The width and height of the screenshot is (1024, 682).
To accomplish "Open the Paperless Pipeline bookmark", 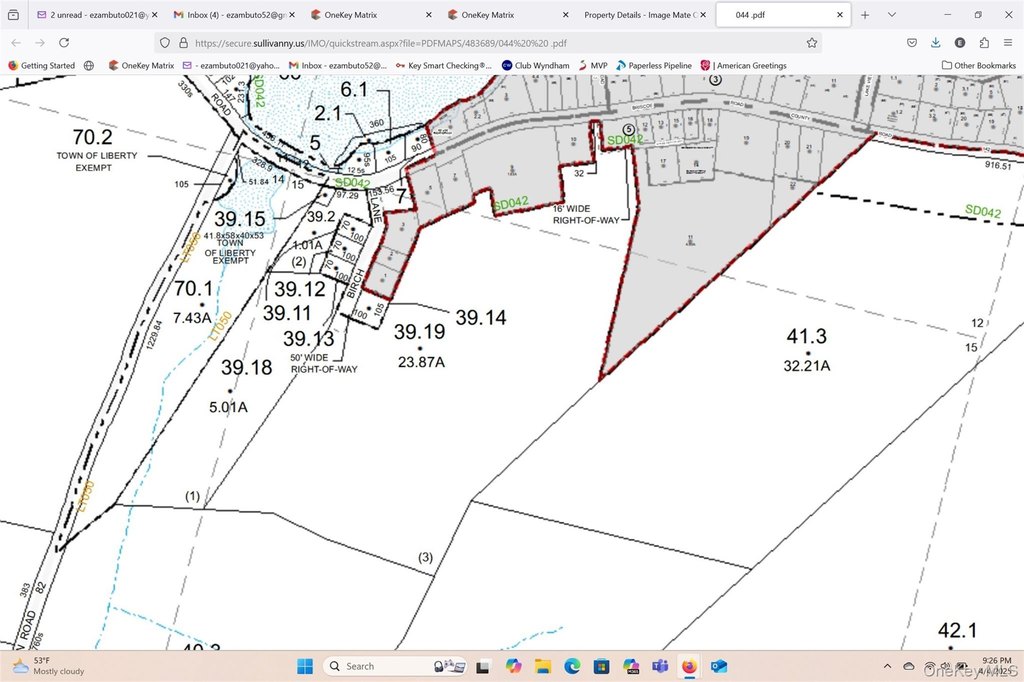I will coord(653,66).
